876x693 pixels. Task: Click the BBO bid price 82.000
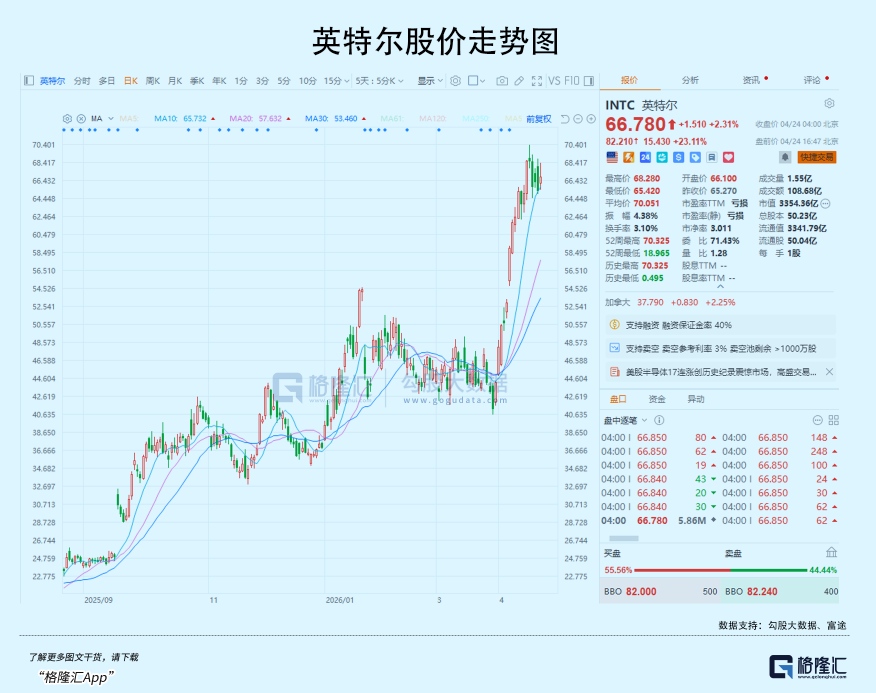coord(641,591)
